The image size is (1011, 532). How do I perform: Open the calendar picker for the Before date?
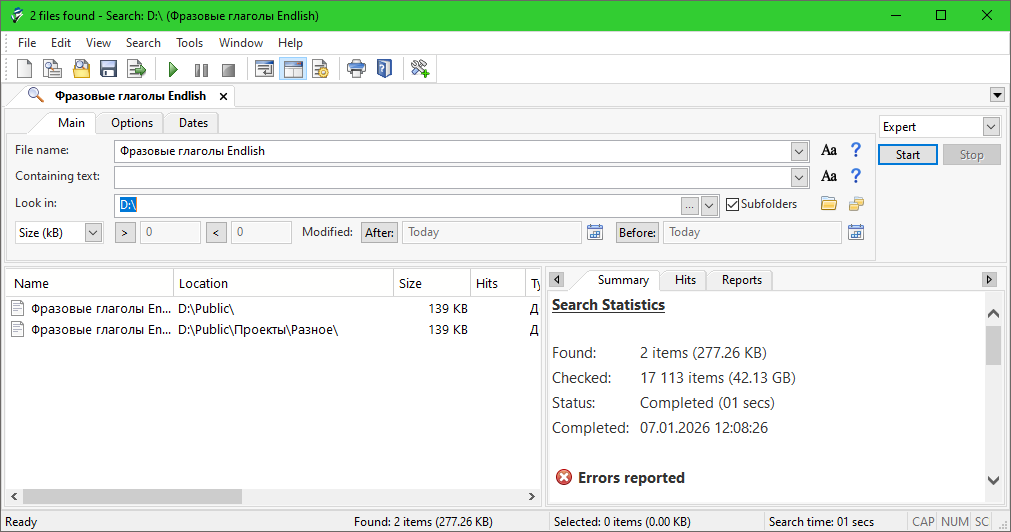(855, 232)
